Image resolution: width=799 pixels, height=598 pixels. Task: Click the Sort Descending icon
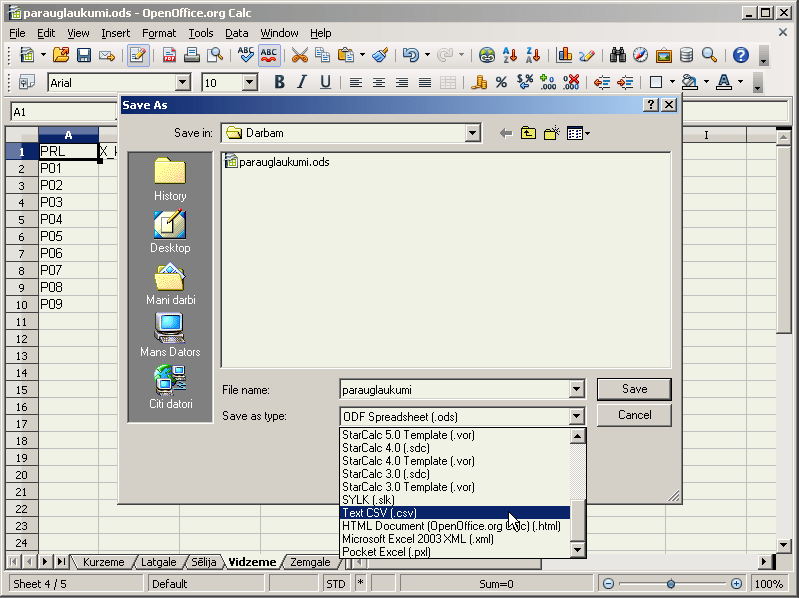point(533,55)
